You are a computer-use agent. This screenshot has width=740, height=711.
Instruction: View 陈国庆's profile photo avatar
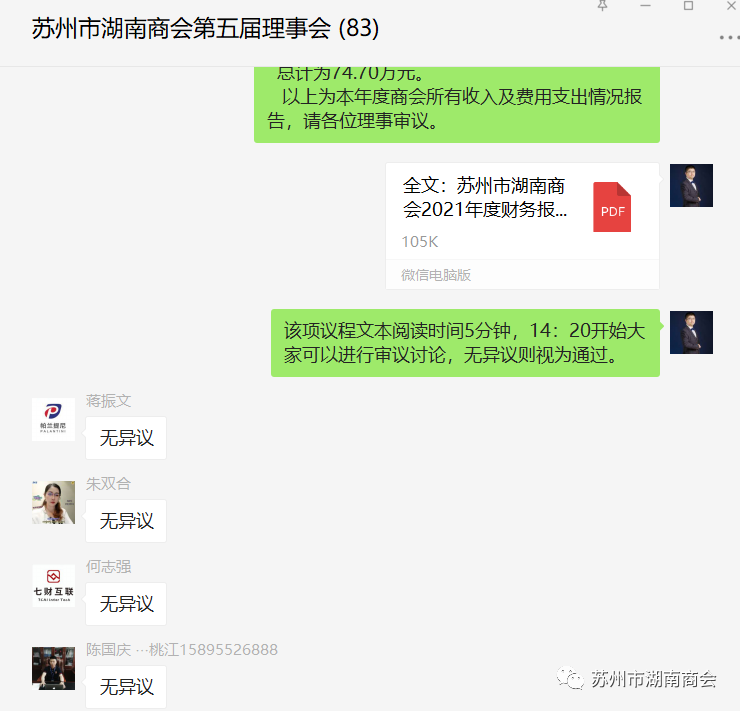coord(53,669)
